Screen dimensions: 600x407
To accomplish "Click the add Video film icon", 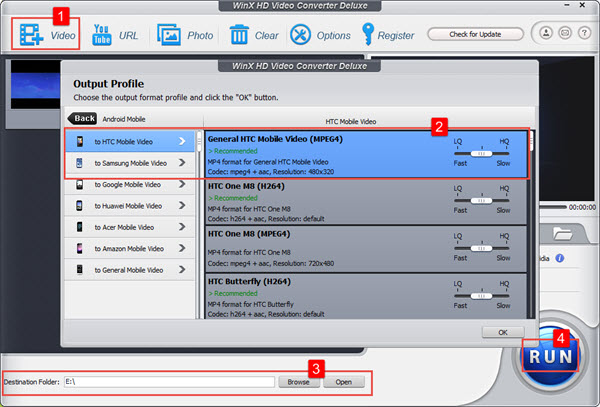I will coord(31,35).
